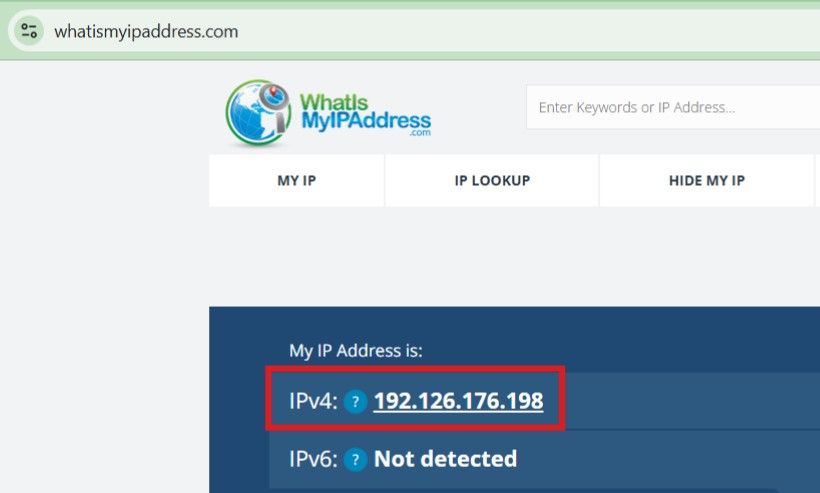Open the MY IP navigation tab
This screenshot has width=820, height=493.
click(297, 180)
